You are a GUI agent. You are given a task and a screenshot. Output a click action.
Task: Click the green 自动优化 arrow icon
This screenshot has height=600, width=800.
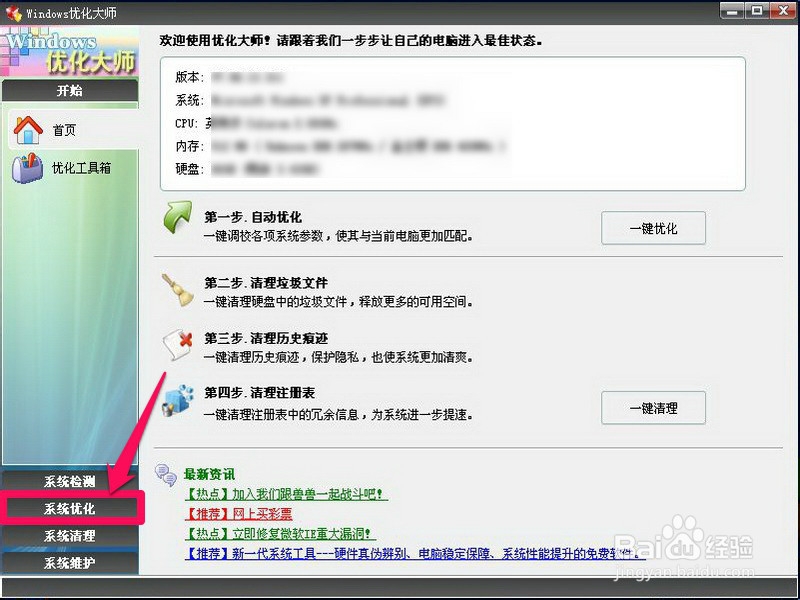tap(175, 221)
